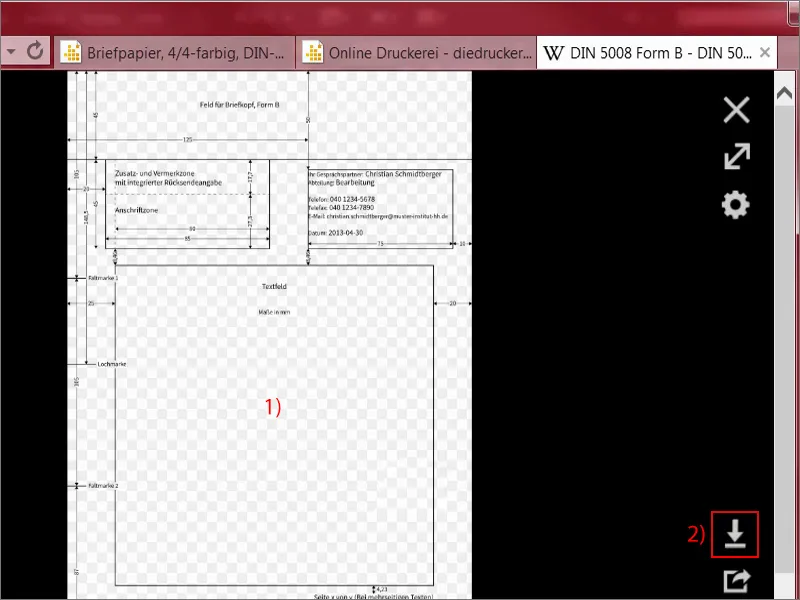Toggle fullscreen view with diagonal arrows icon
This screenshot has width=800, height=600.
click(x=737, y=156)
